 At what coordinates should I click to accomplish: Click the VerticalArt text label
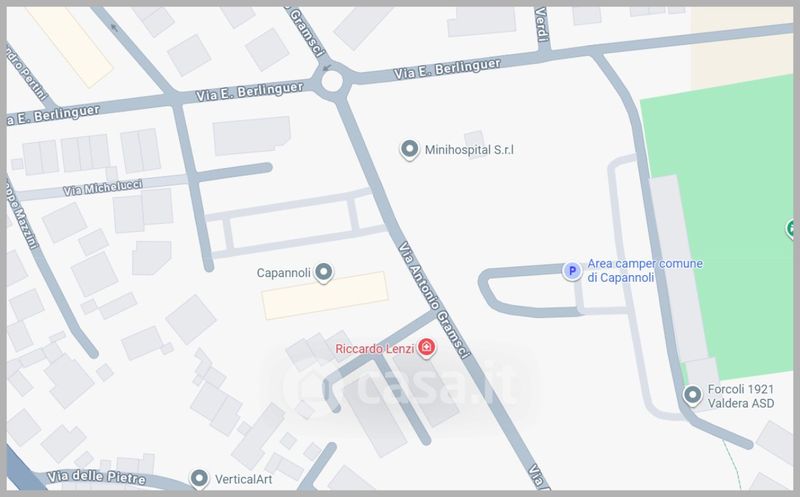(x=243, y=479)
